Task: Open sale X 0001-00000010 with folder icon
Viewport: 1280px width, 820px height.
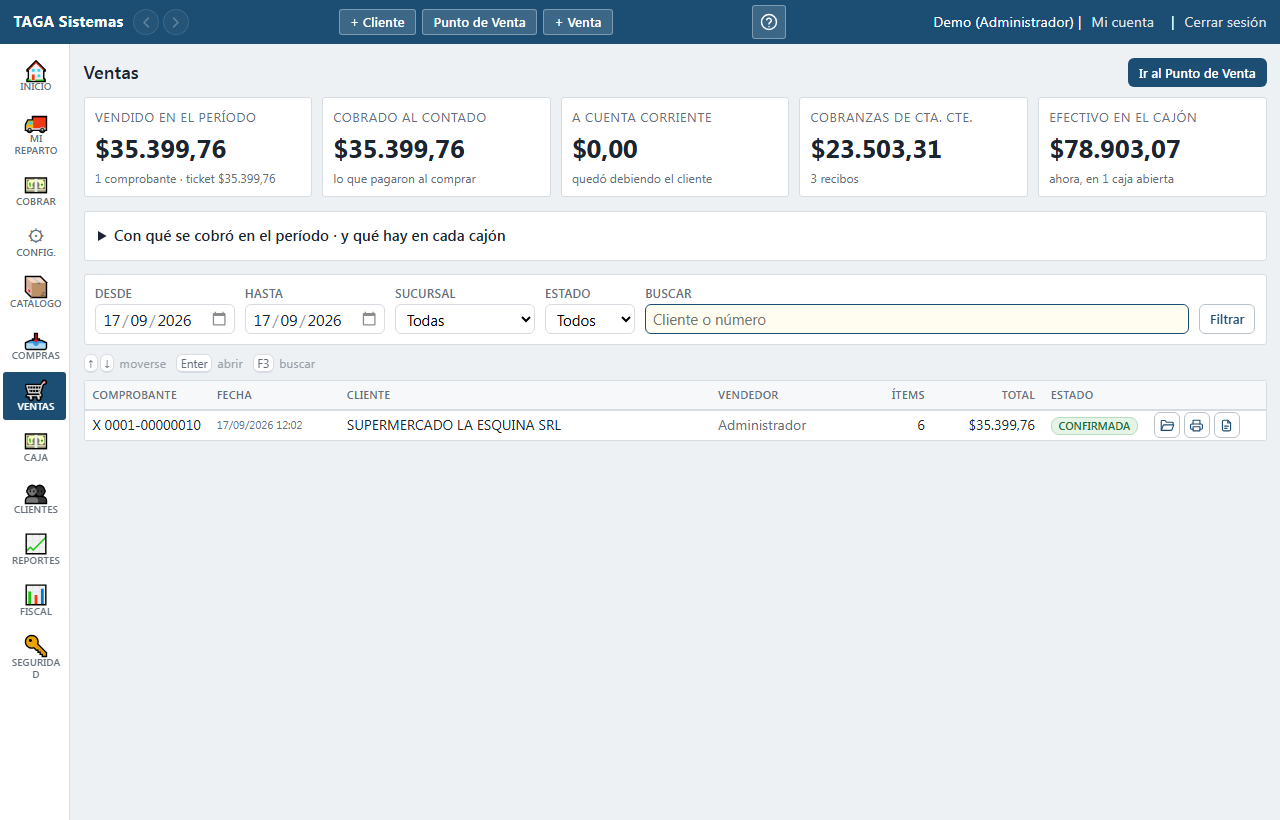Action: [x=1167, y=425]
